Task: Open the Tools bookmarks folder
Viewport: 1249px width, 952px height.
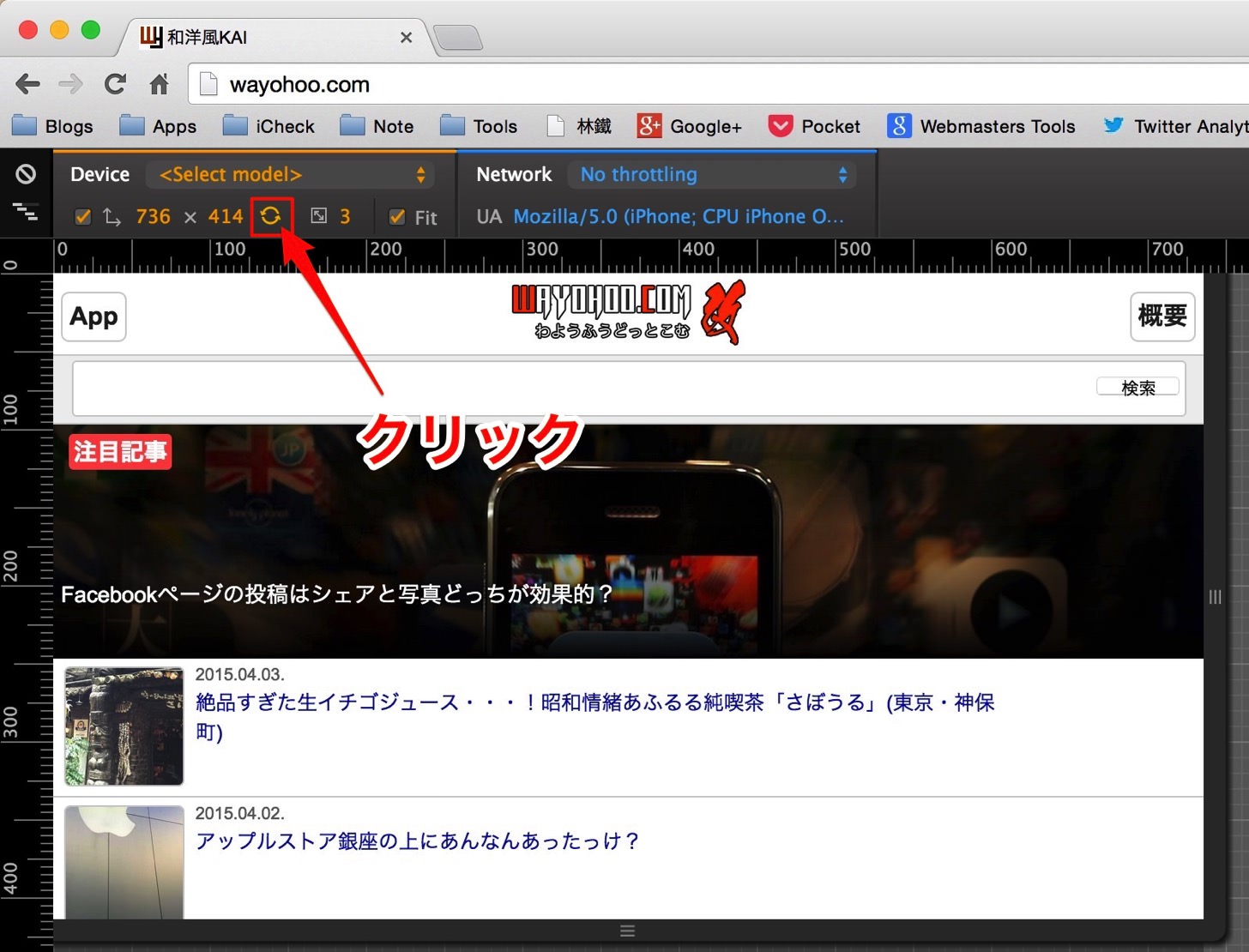Action: tap(479, 126)
